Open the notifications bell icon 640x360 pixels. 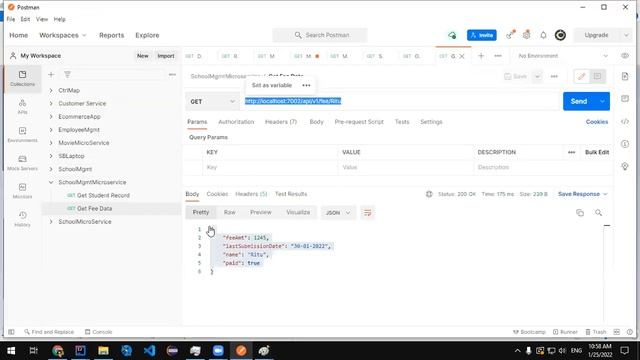click(543, 35)
